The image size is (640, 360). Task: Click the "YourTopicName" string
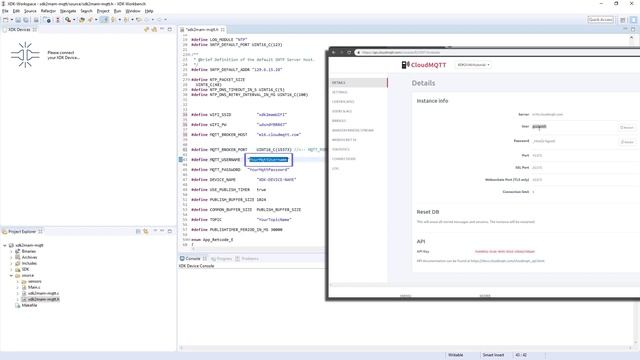pyautogui.click(x=274, y=220)
